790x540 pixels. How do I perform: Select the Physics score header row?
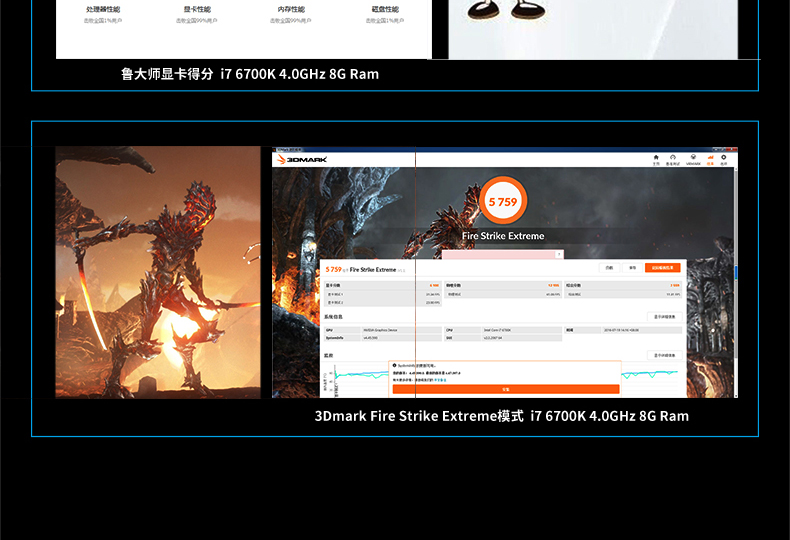503,285
